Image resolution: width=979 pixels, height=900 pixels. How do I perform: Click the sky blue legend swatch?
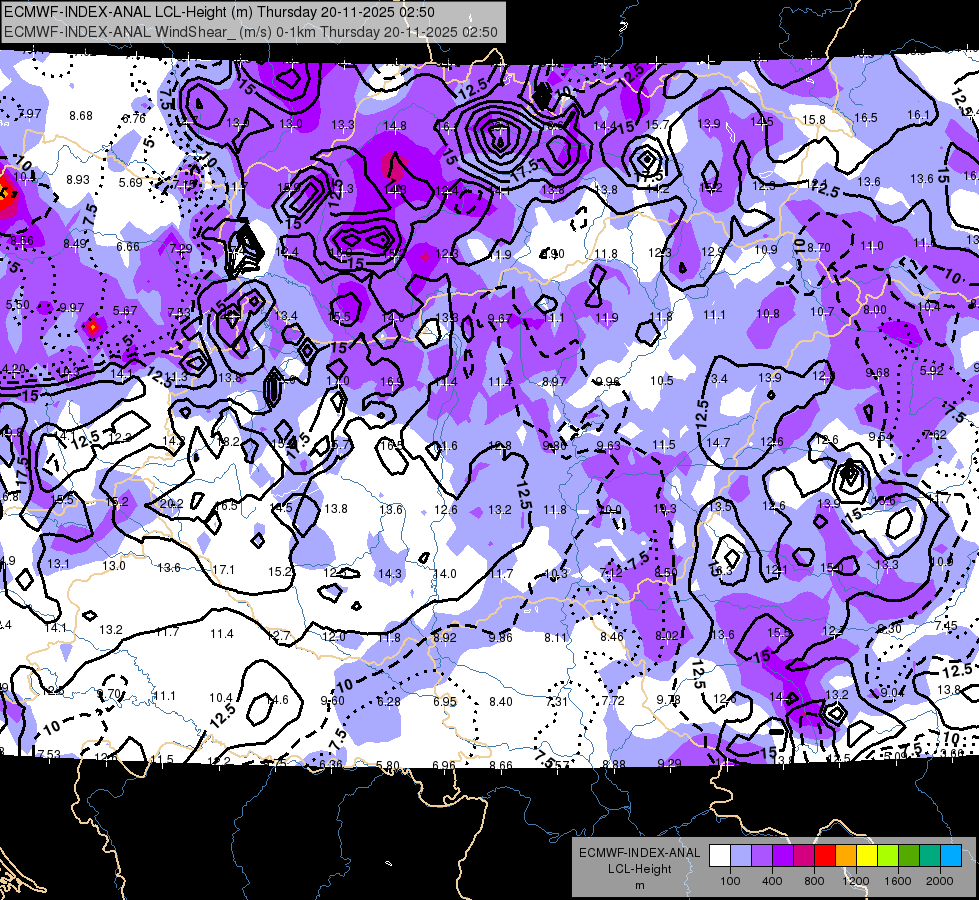[951, 856]
